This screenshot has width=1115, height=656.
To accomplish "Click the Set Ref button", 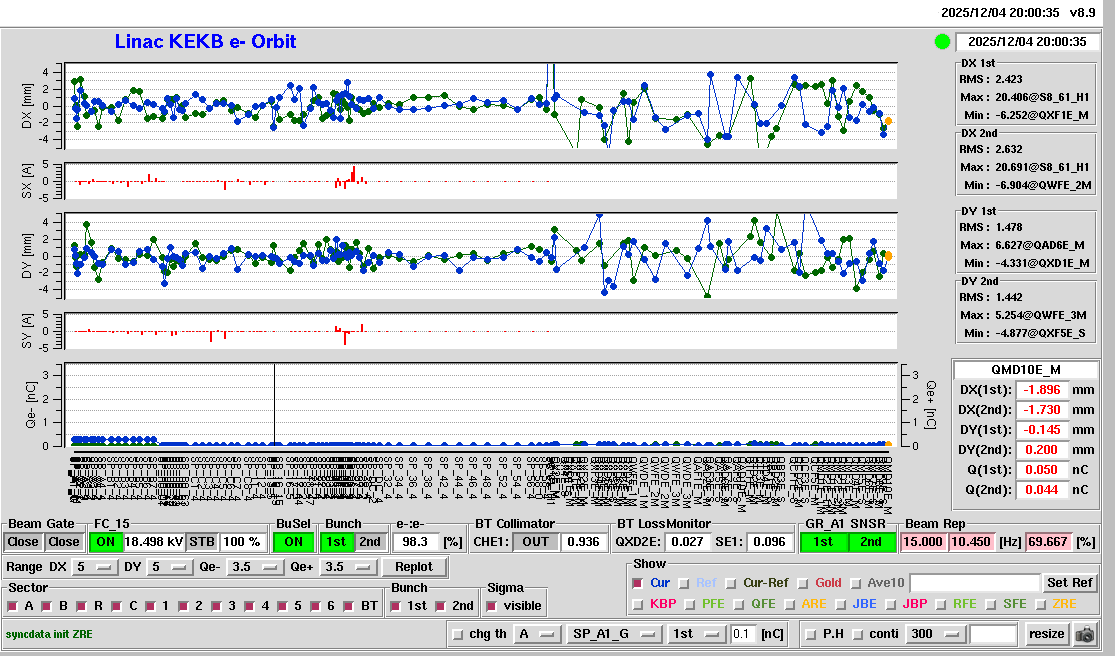I will pos(1070,583).
